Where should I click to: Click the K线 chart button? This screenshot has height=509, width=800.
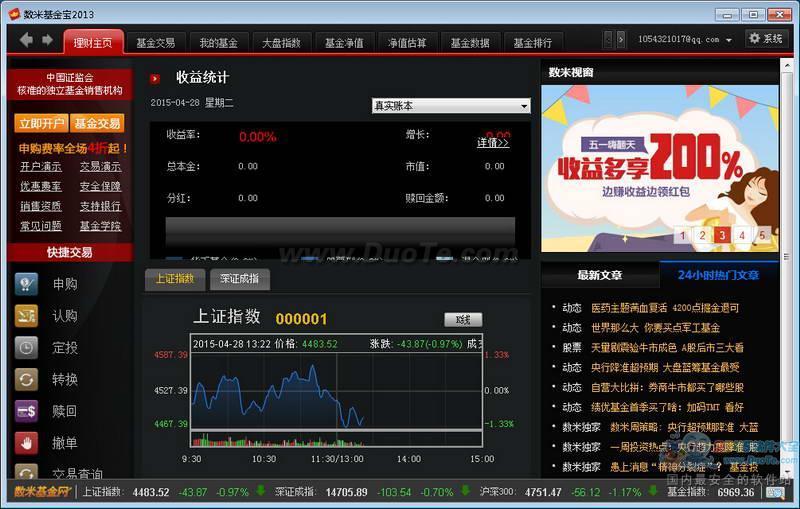(462, 320)
